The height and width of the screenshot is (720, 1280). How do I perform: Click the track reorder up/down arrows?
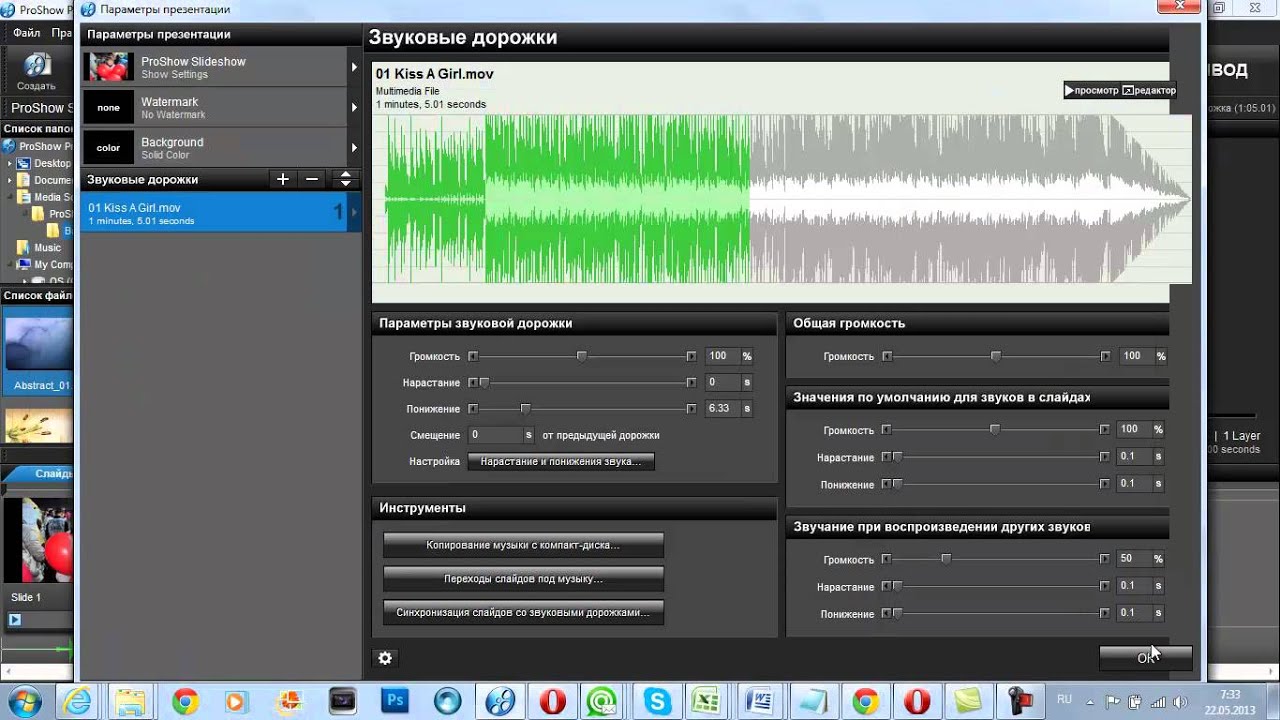click(345, 179)
